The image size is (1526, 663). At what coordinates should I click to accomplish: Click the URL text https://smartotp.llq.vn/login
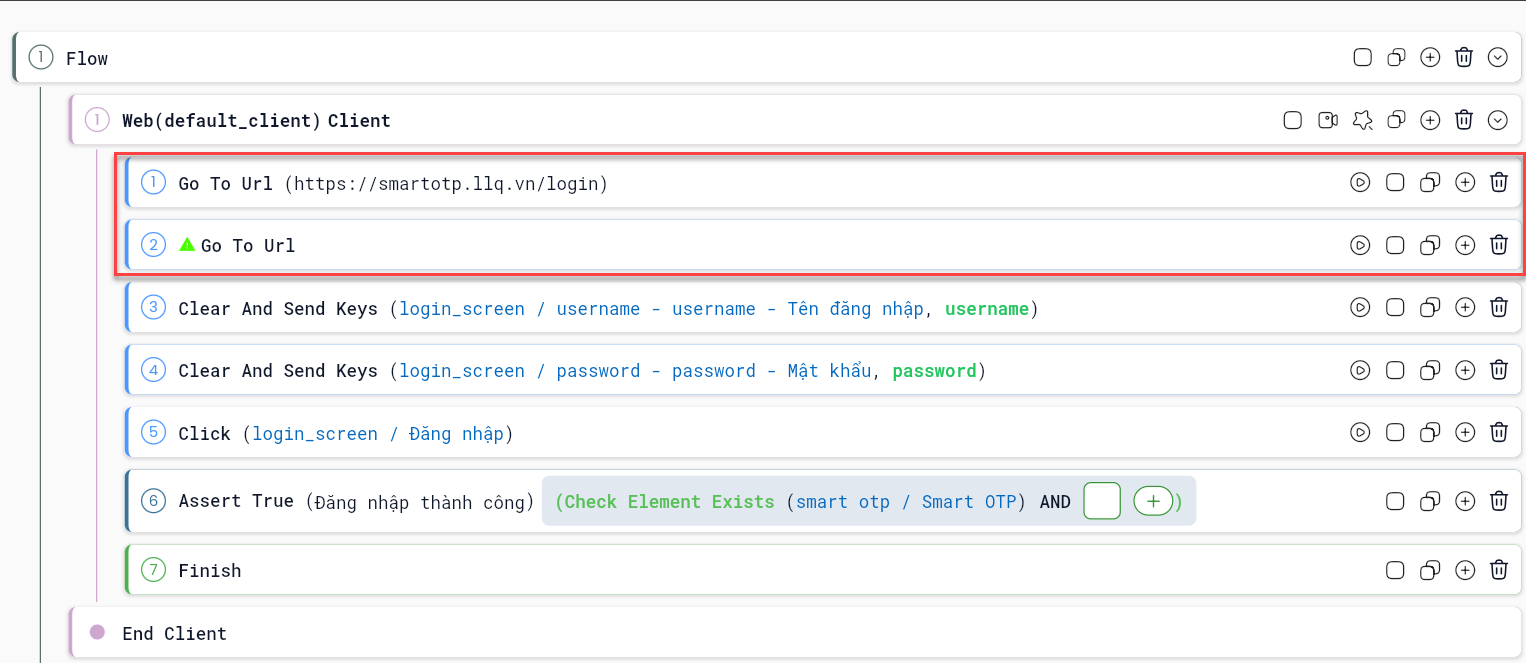pos(446,184)
